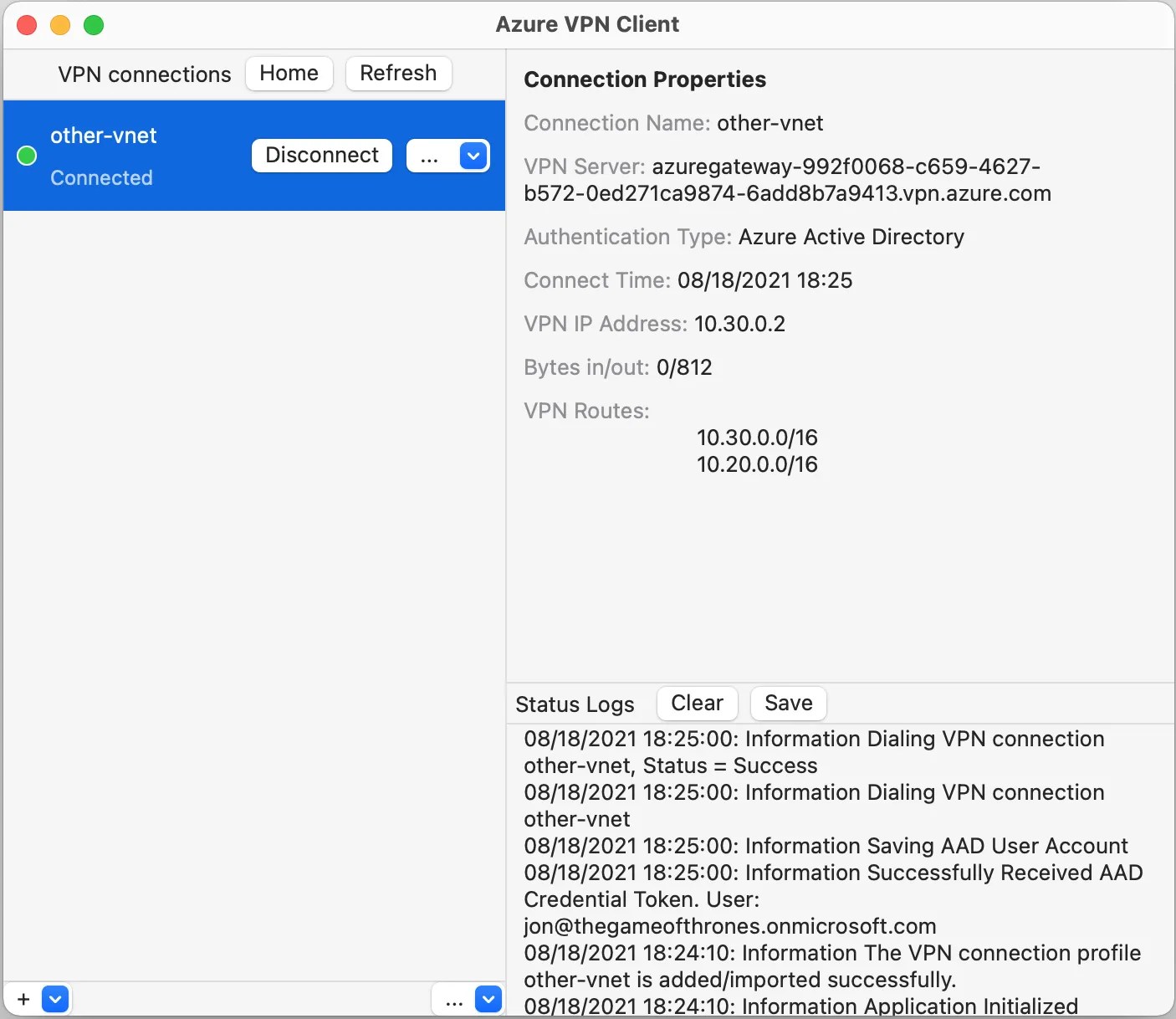Click the Status Logs label
Screen dimensions: 1176x1019
pyautogui.click(x=575, y=704)
